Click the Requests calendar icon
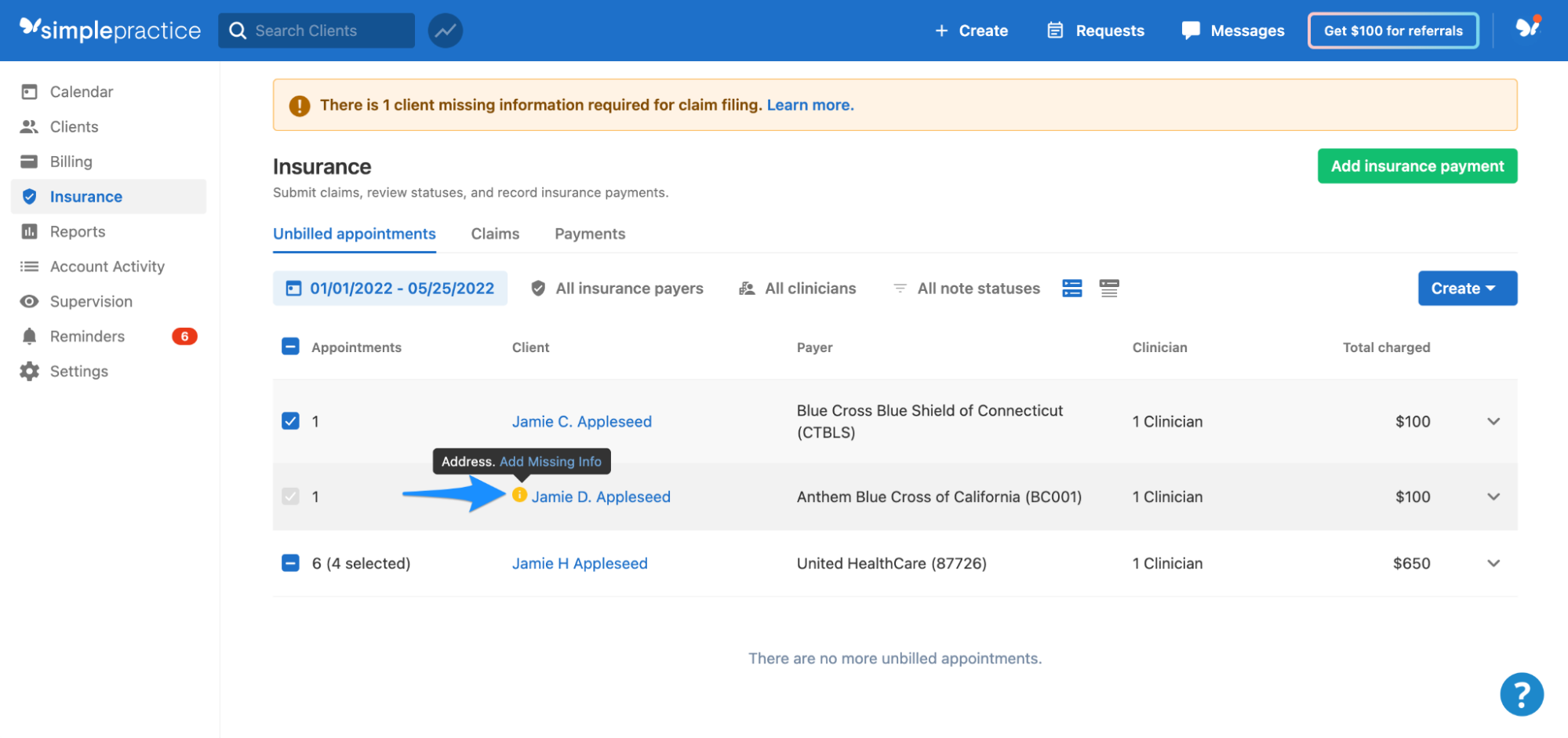The image size is (1568, 738). tap(1055, 31)
